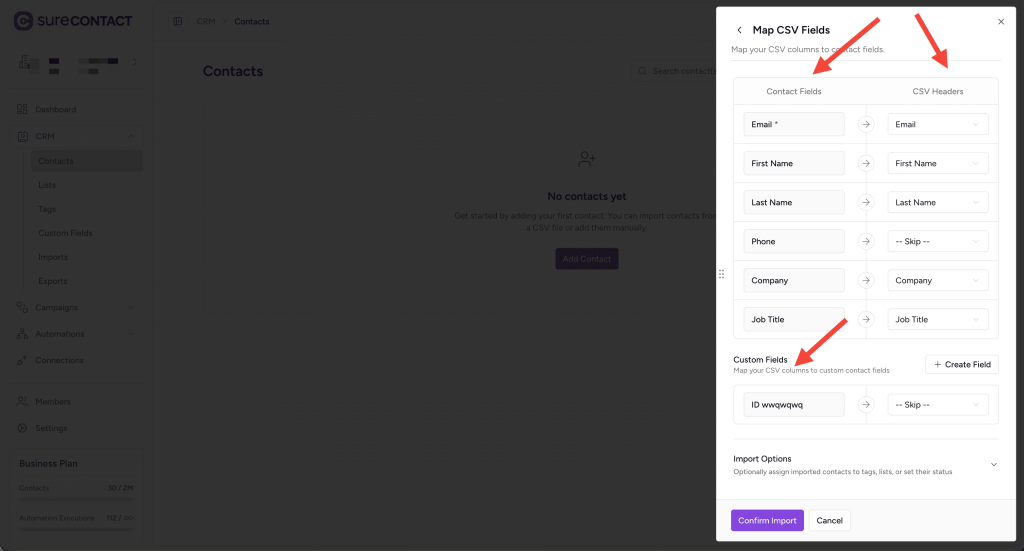Click the Dashboard icon in sidebar
Image resolution: width=1024 pixels, height=551 pixels.
pyautogui.click(x=23, y=109)
